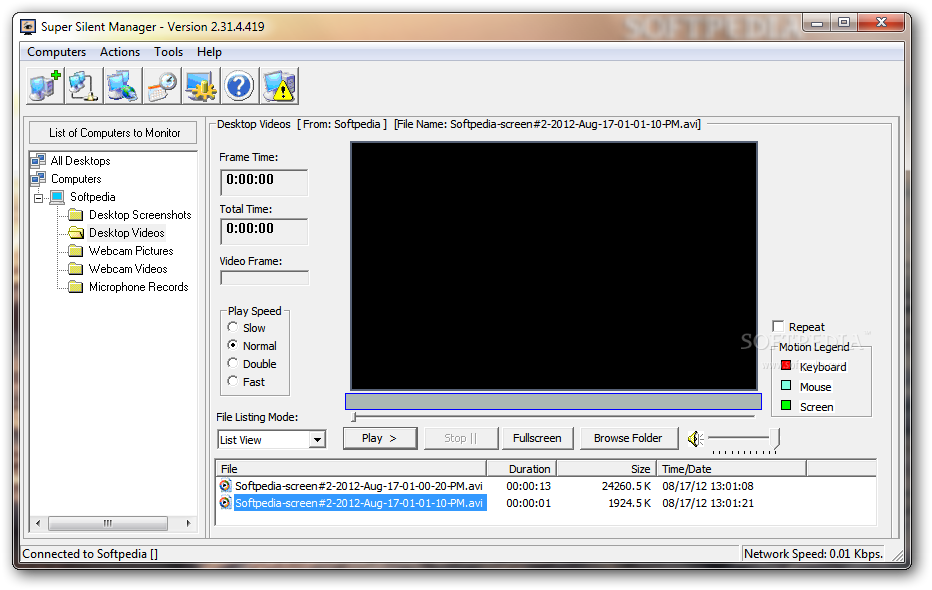Click the Webcam Videos folder icon
Viewport: 932px width, 590px height.
coord(75,269)
